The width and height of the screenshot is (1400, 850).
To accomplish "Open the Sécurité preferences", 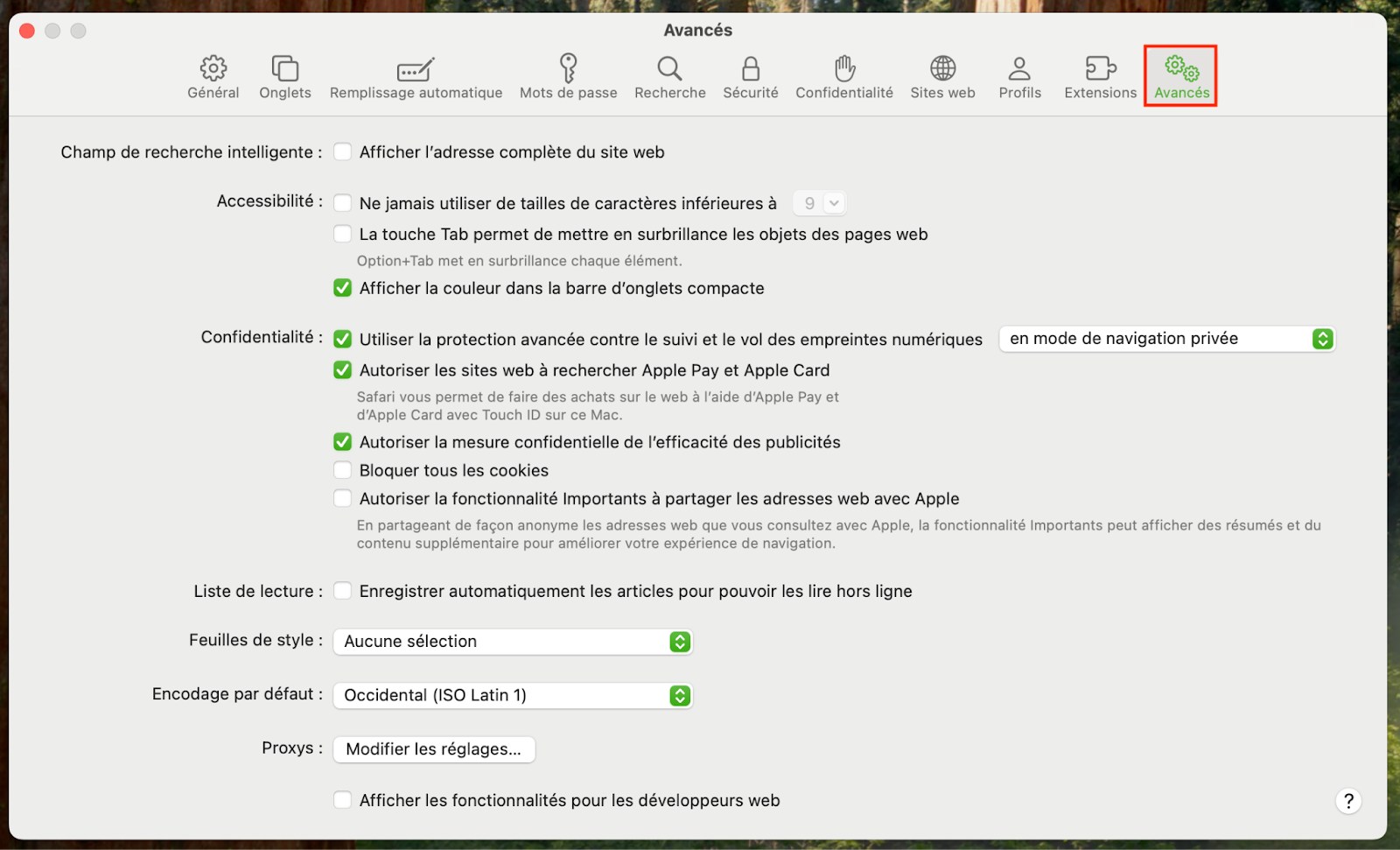I will pyautogui.click(x=750, y=76).
